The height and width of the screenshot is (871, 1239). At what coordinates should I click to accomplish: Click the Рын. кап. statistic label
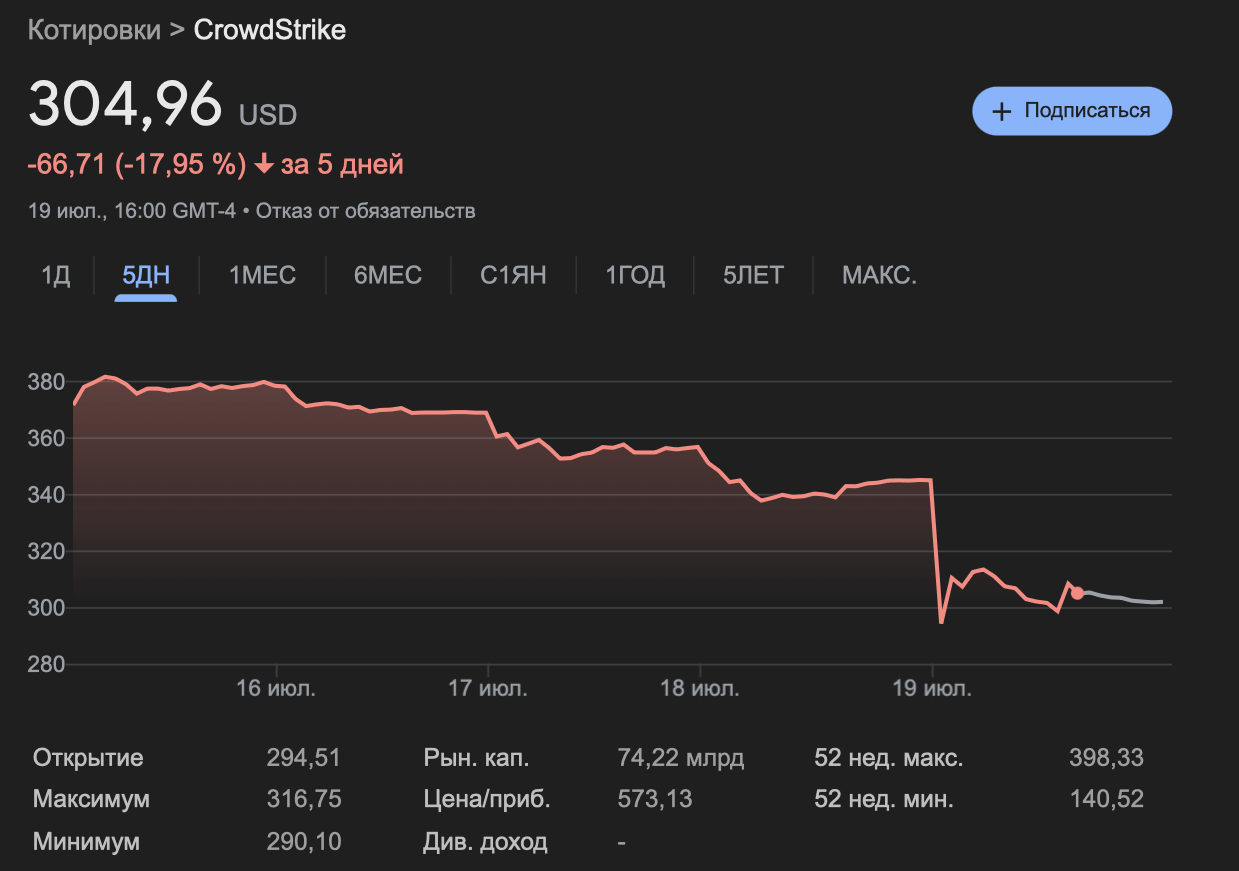pyautogui.click(x=476, y=758)
